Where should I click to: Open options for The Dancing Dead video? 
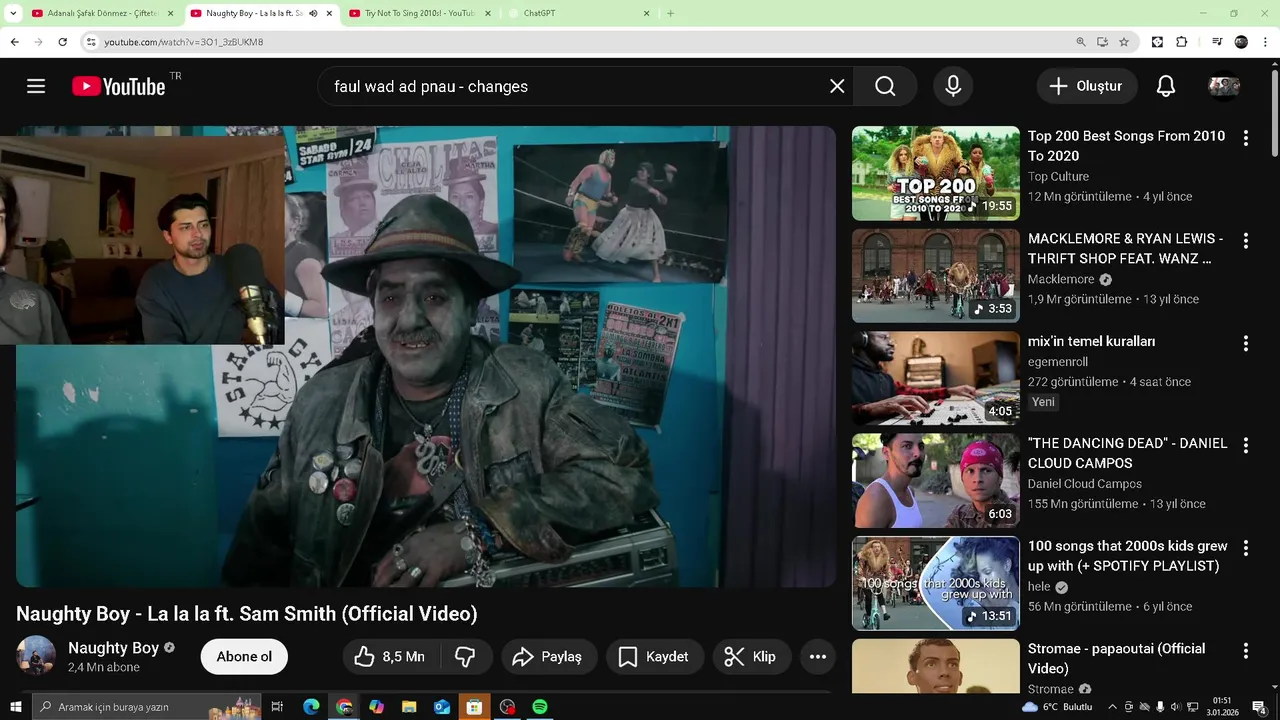click(1246, 445)
